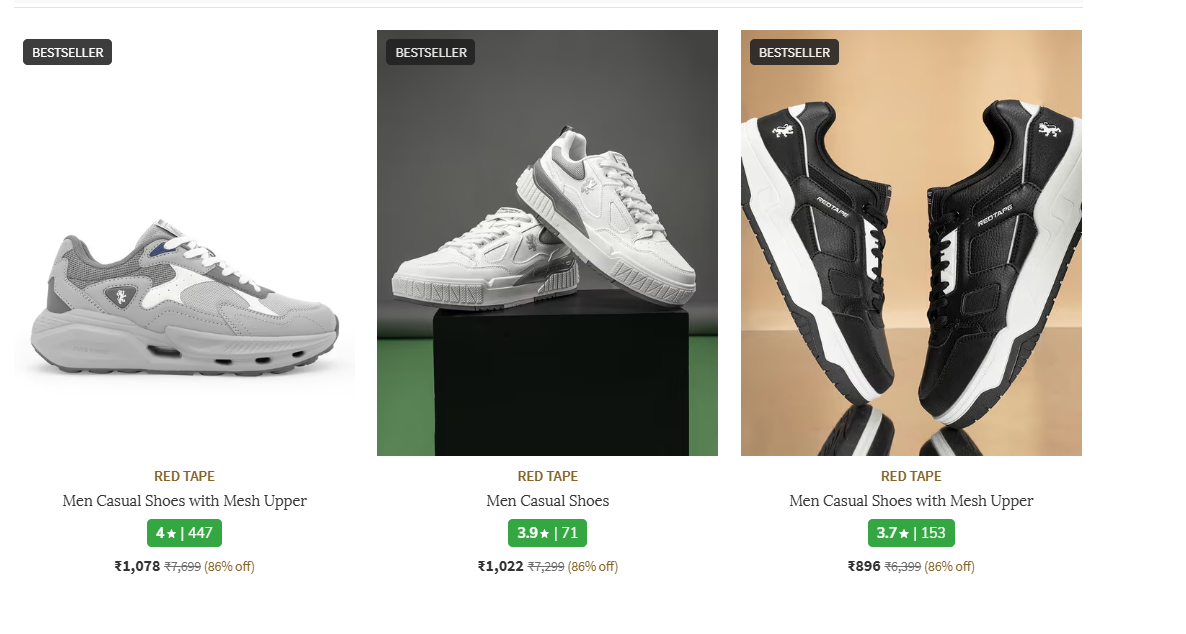Click the ₹1,078 price
Screen dimensions: 1186x634
click(x=137, y=566)
